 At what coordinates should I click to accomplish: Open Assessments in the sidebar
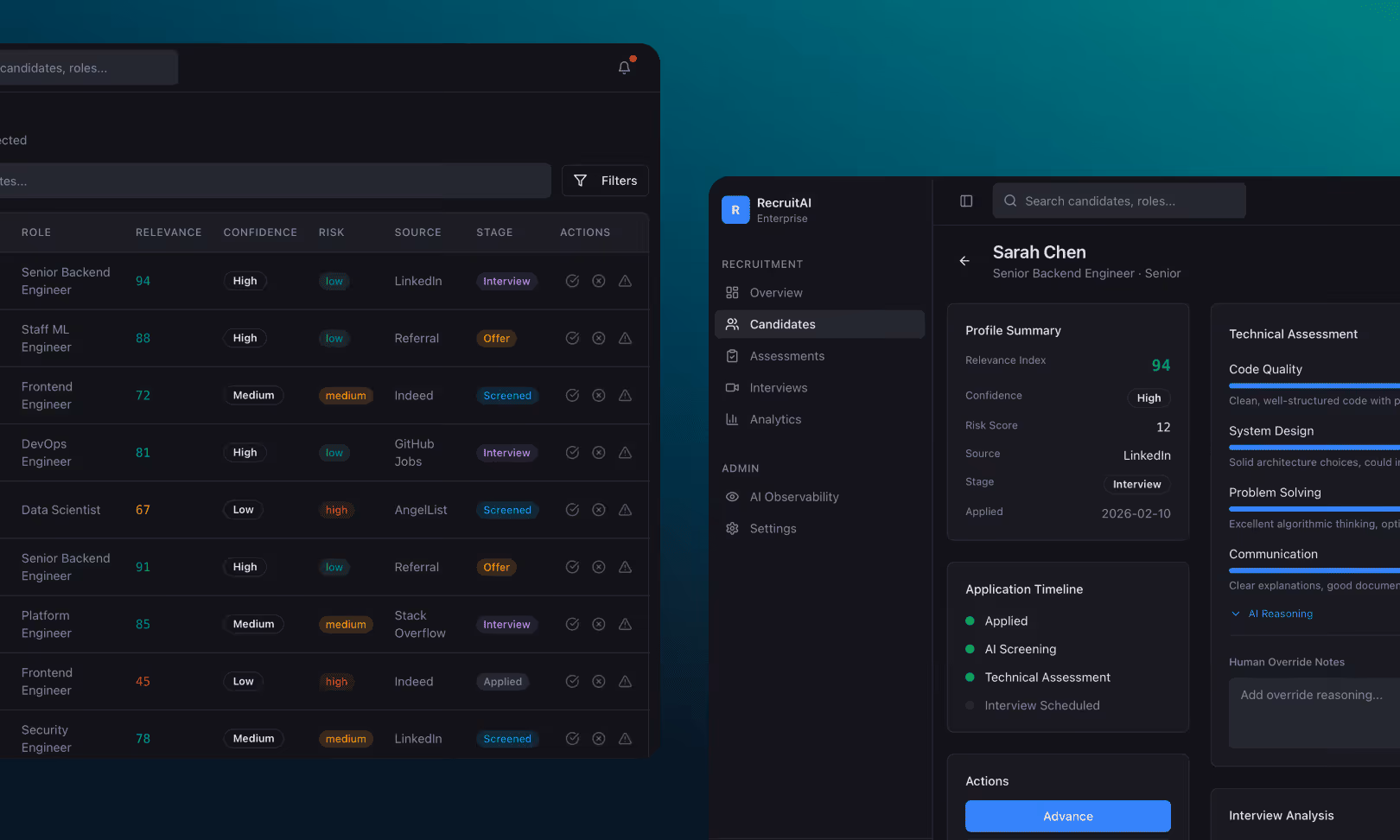[x=819, y=356]
